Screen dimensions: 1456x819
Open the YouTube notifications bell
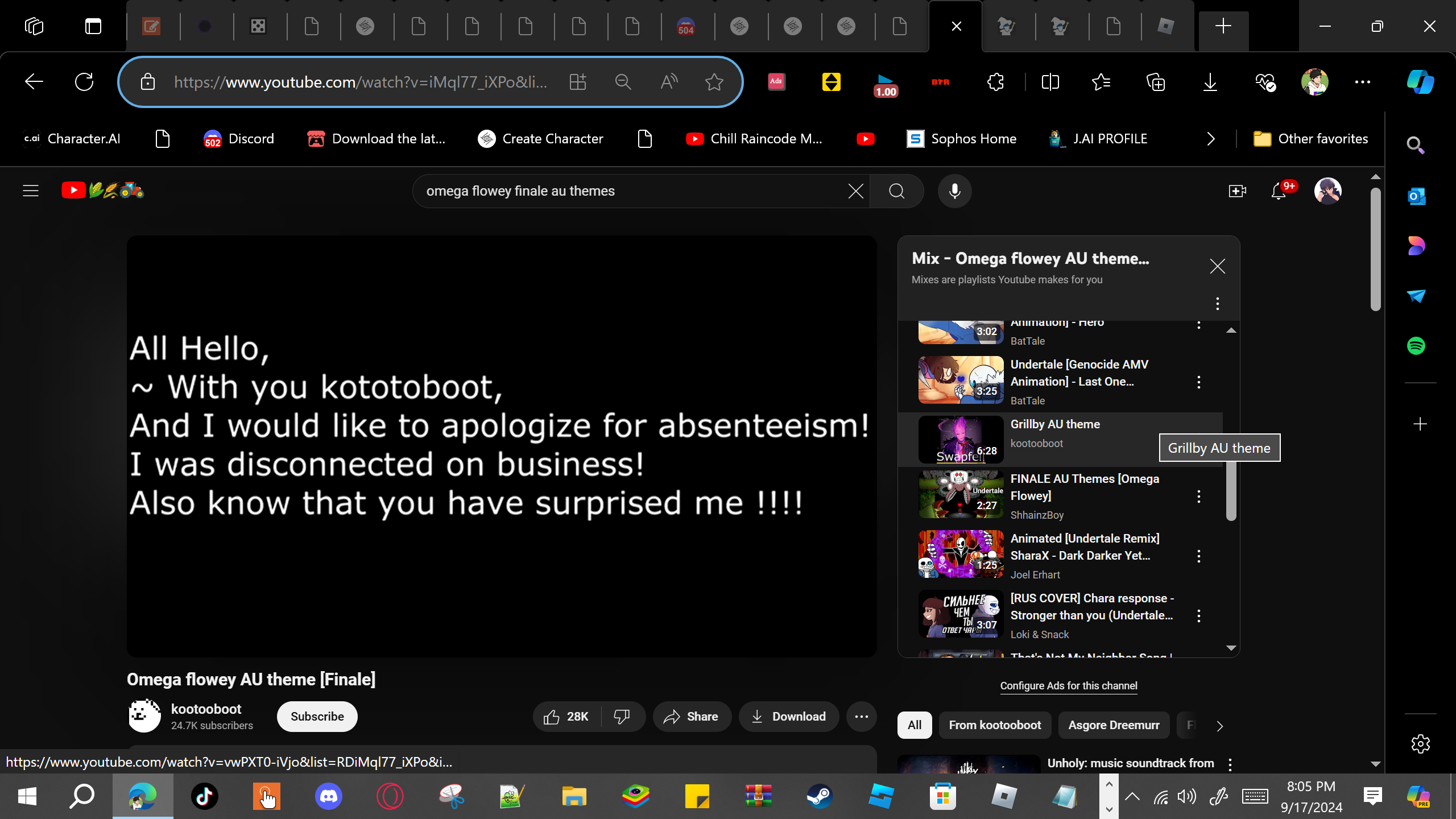(1278, 191)
